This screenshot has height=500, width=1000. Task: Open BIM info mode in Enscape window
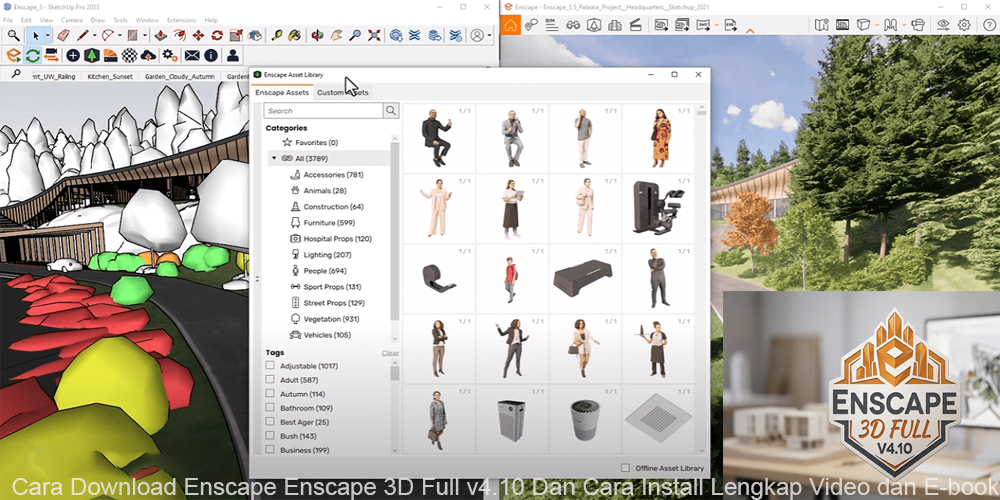[551, 25]
